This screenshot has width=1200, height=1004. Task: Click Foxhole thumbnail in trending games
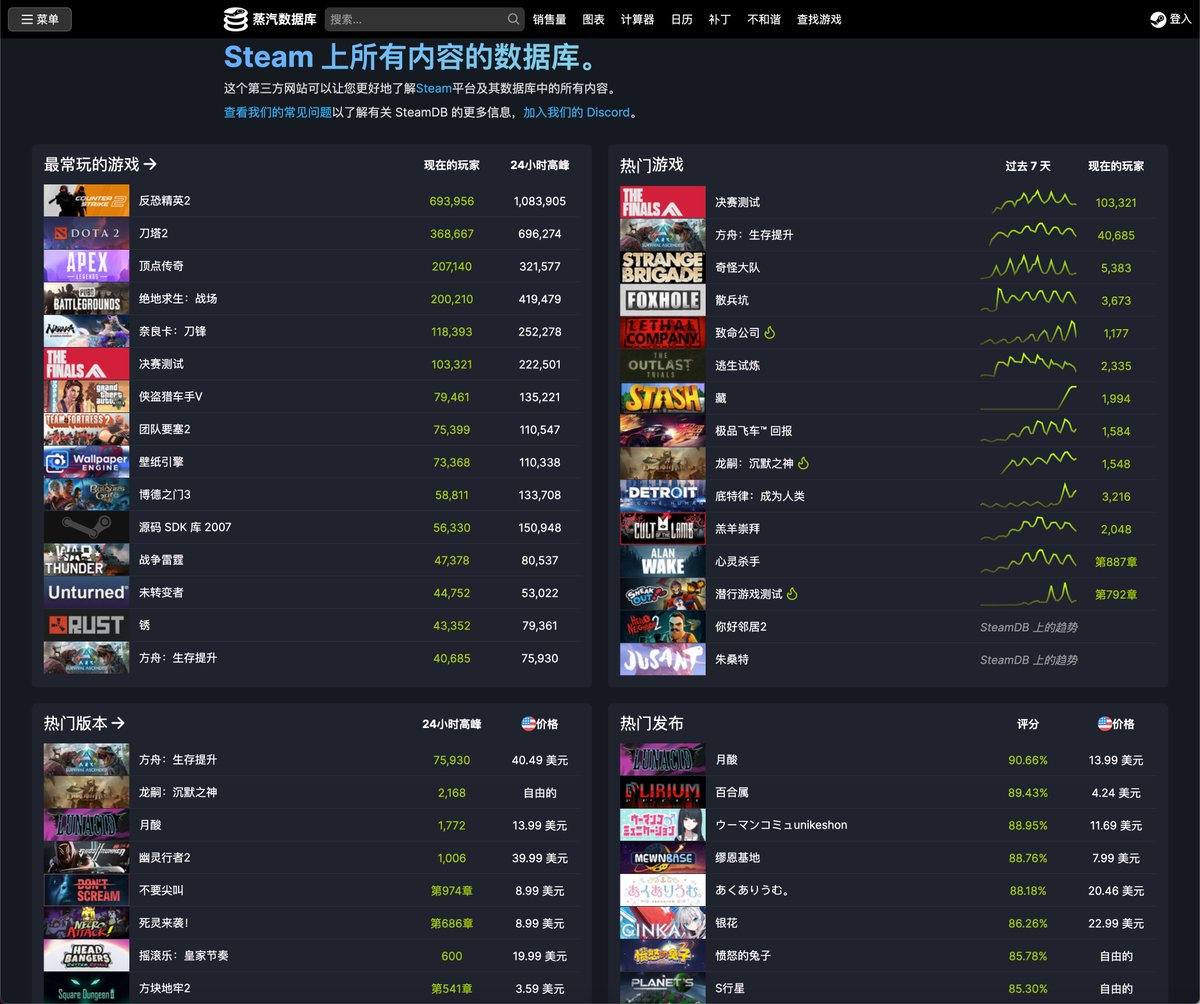663,300
